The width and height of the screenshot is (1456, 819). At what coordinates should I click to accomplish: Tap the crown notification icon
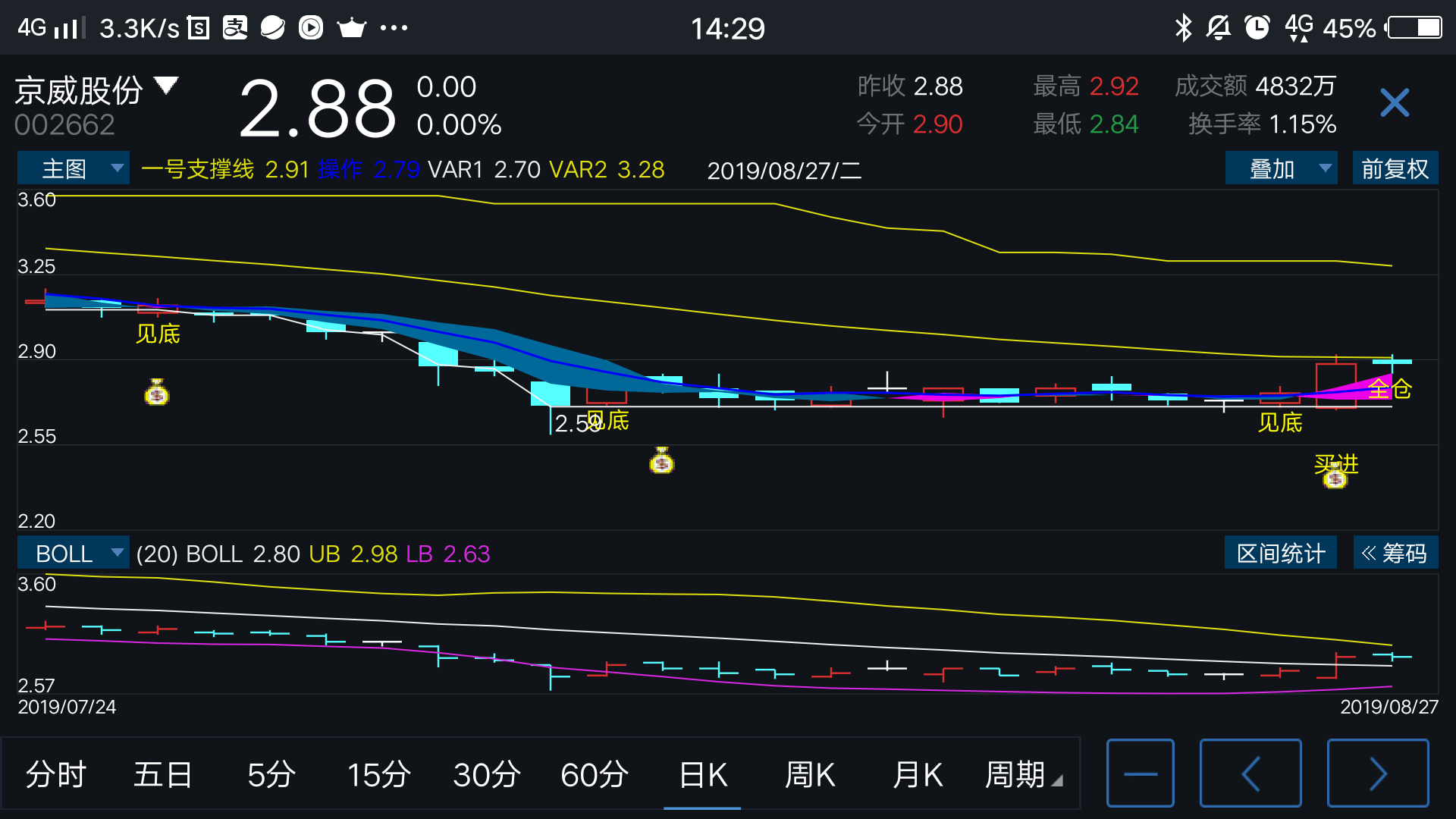click(x=352, y=28)
